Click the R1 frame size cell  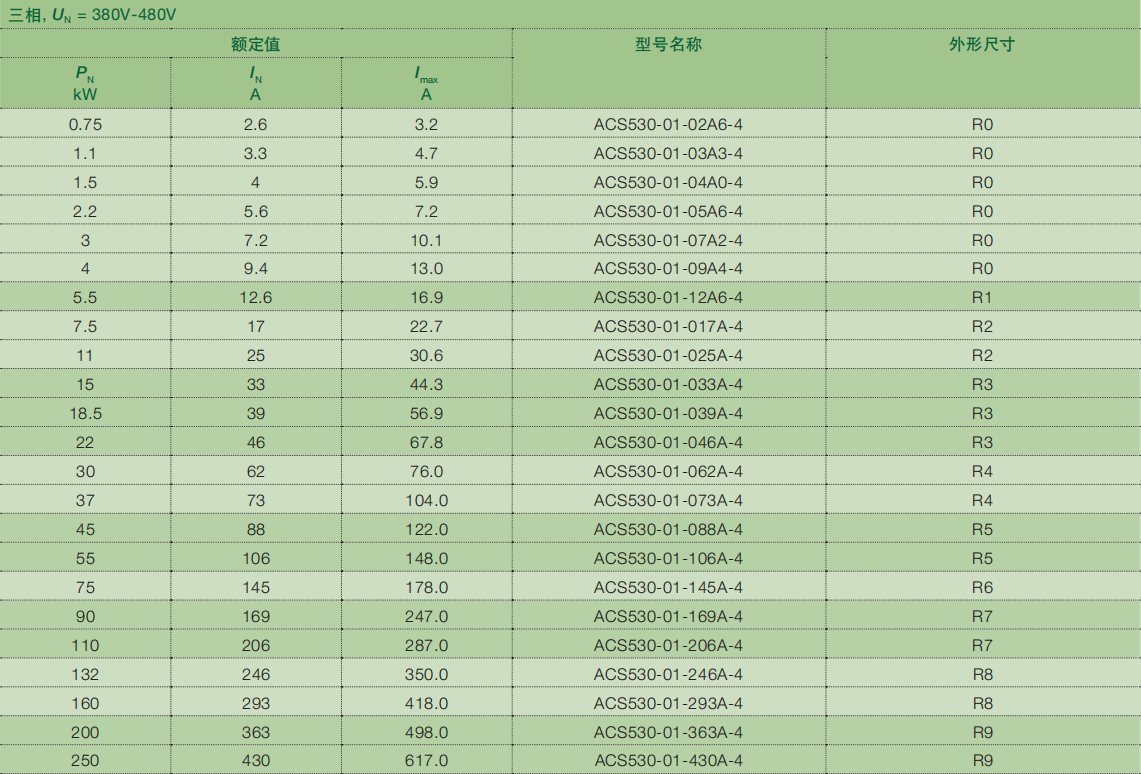tap(982, 297)
